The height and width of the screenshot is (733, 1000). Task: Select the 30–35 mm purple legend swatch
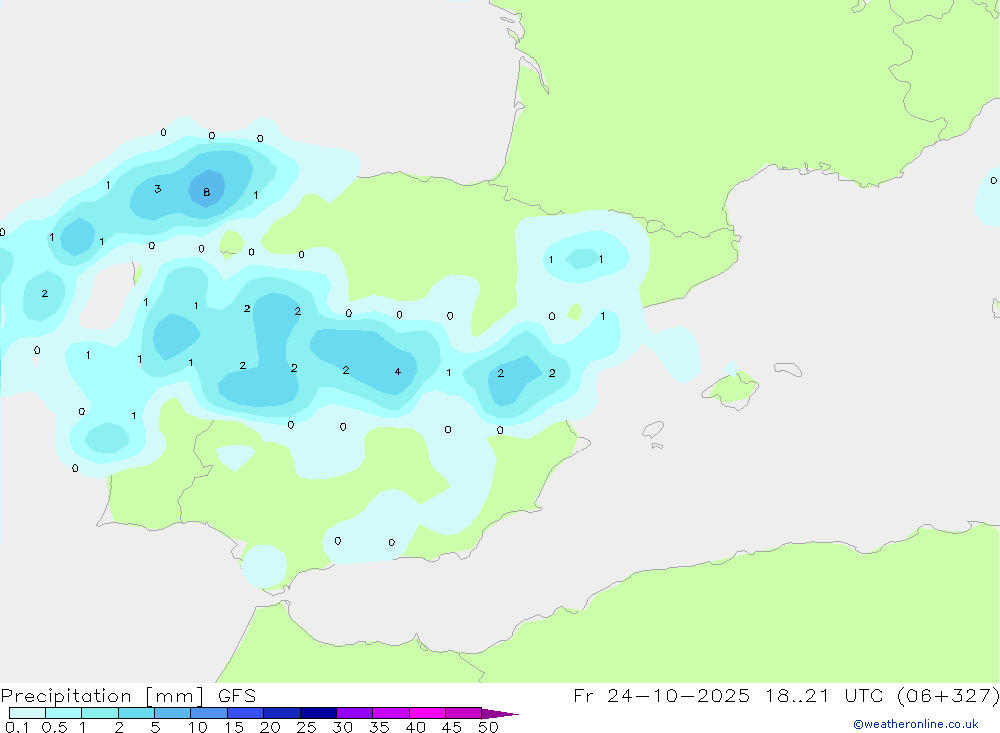[354, 713]
